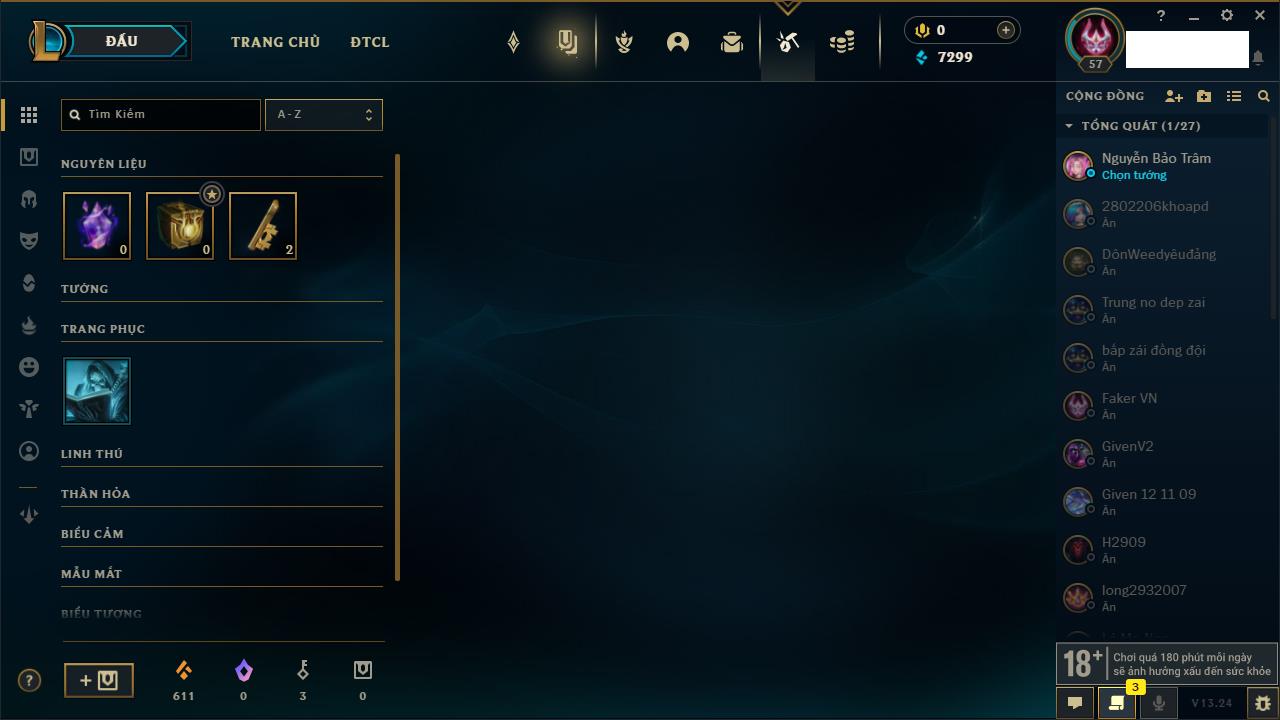Image resolution: width=1280 pixels, height=720 pixels.
Task: Click the plus button to purchase RP
Action: coord(1006,30)
